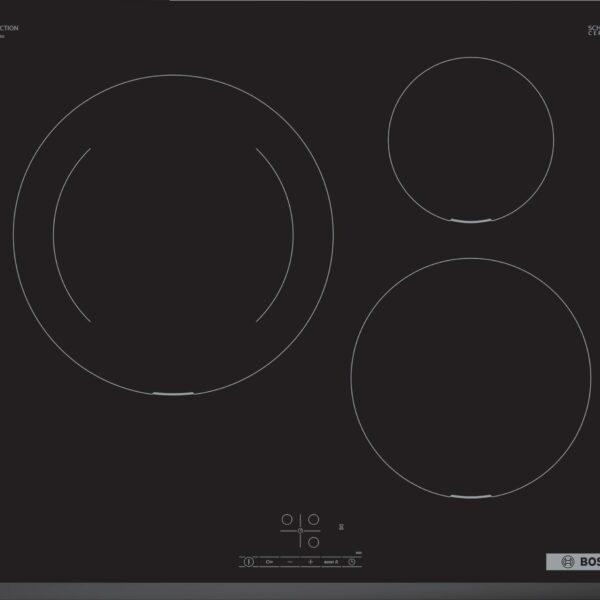This screenshot has height=600, width=600.
Task: Tap the small hourglass indicator beside zone selectors
Action: coord(342,527)
